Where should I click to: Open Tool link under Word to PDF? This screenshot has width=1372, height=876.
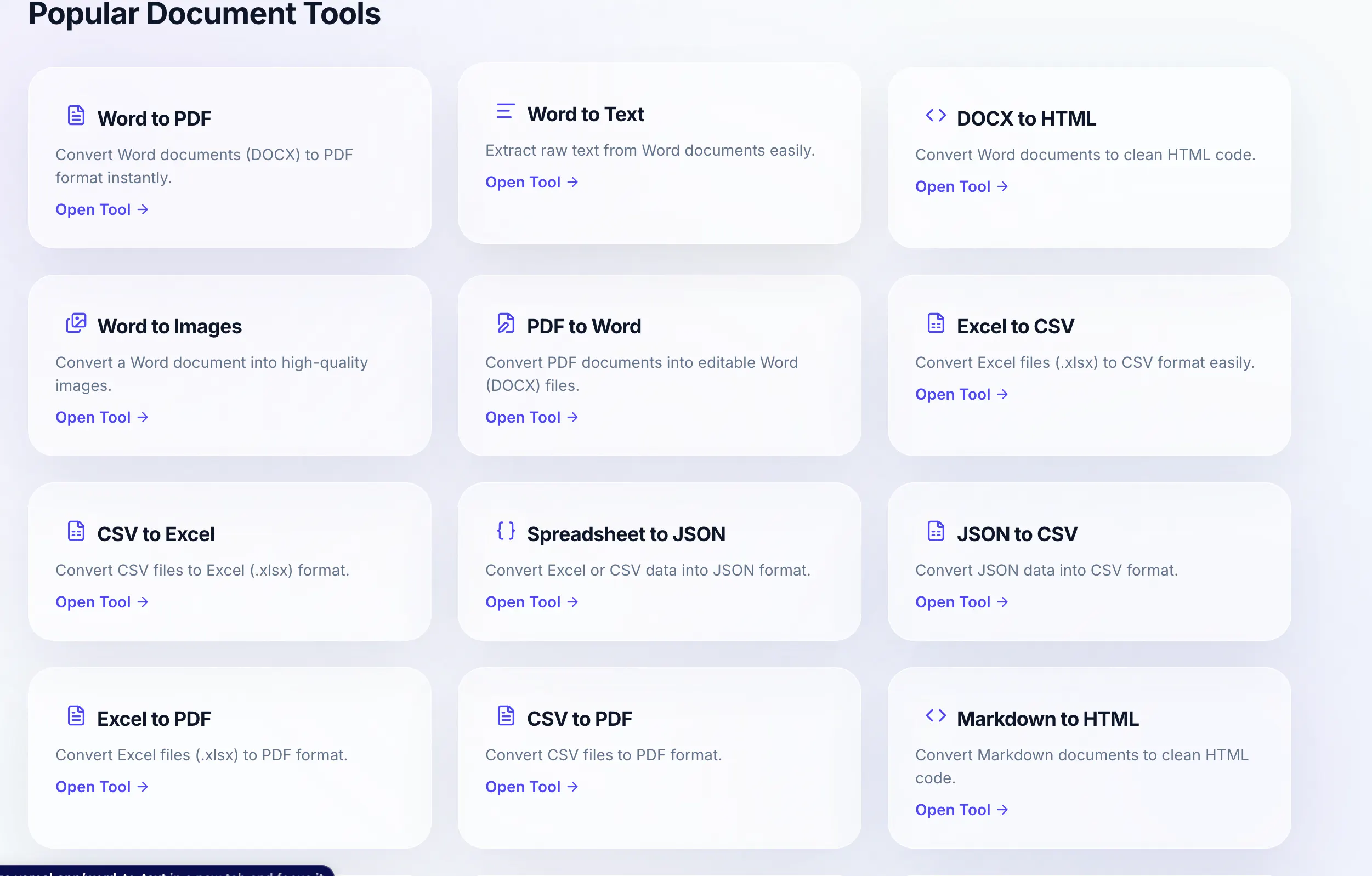click(x=102, y=209)
